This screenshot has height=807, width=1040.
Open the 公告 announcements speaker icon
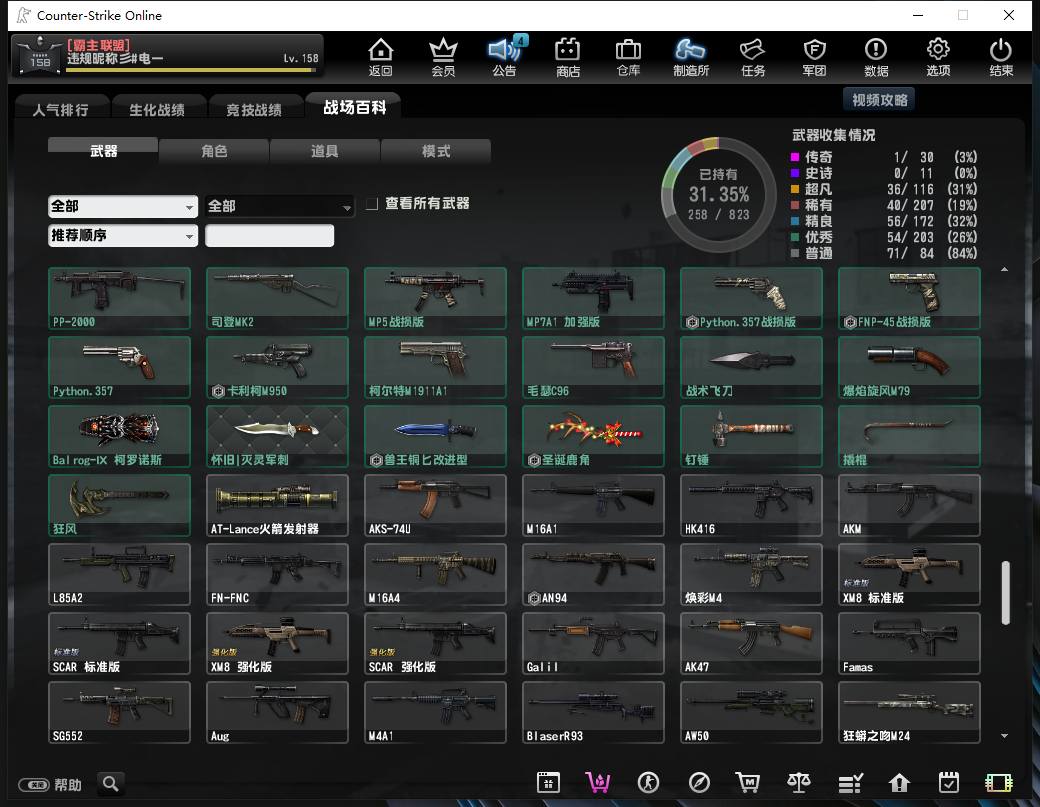coord(505,57)
